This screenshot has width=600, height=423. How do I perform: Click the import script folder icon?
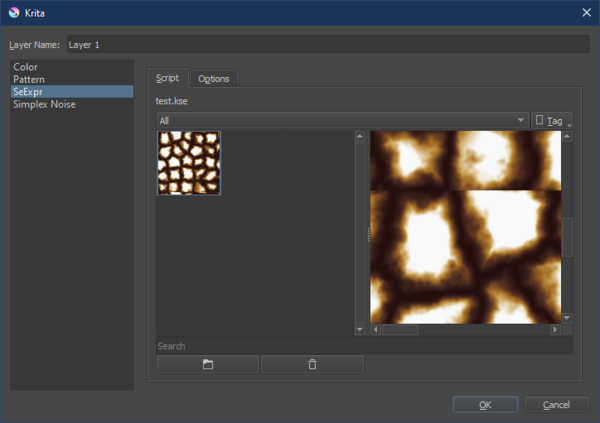pos(208,364)
